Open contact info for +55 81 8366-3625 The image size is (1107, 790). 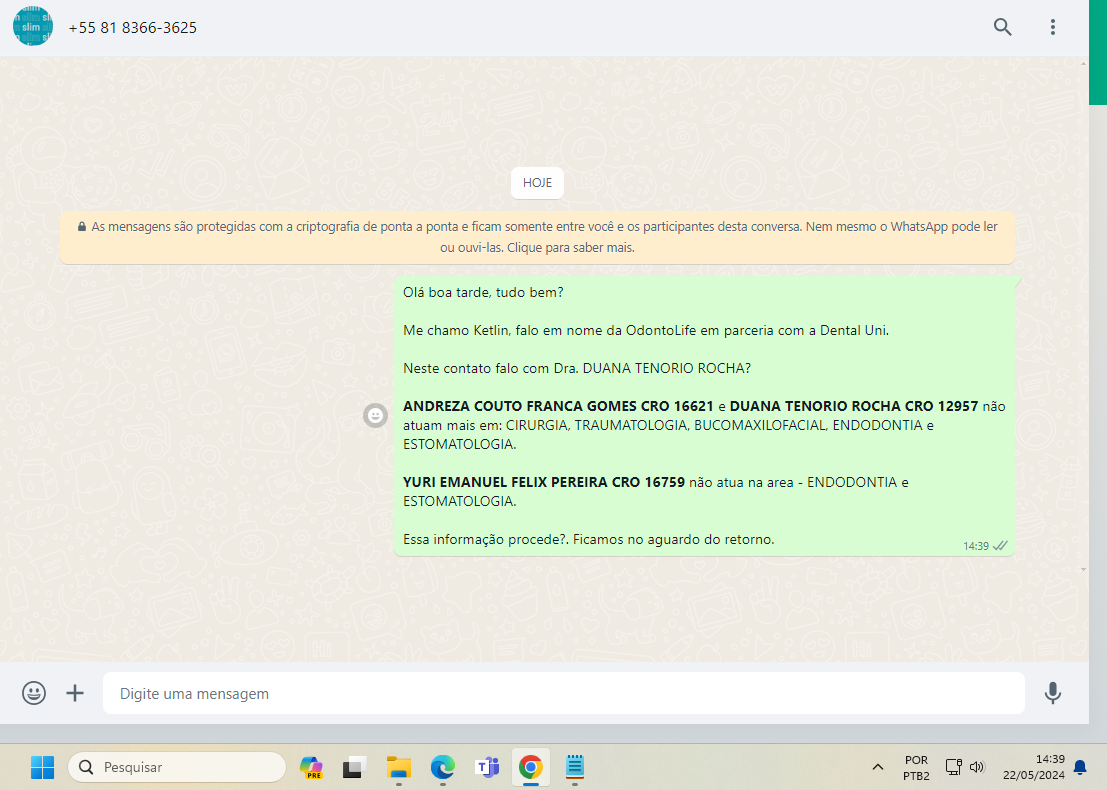[133, 28]
